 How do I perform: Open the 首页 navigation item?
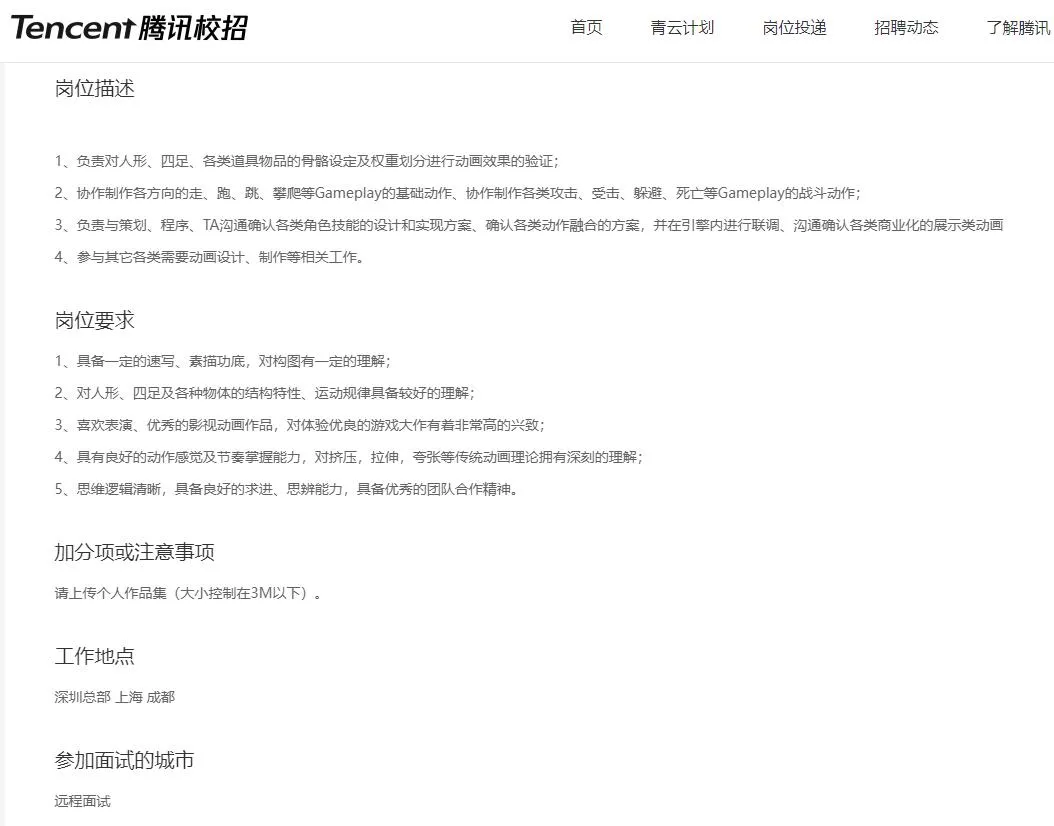pos(586,28)
